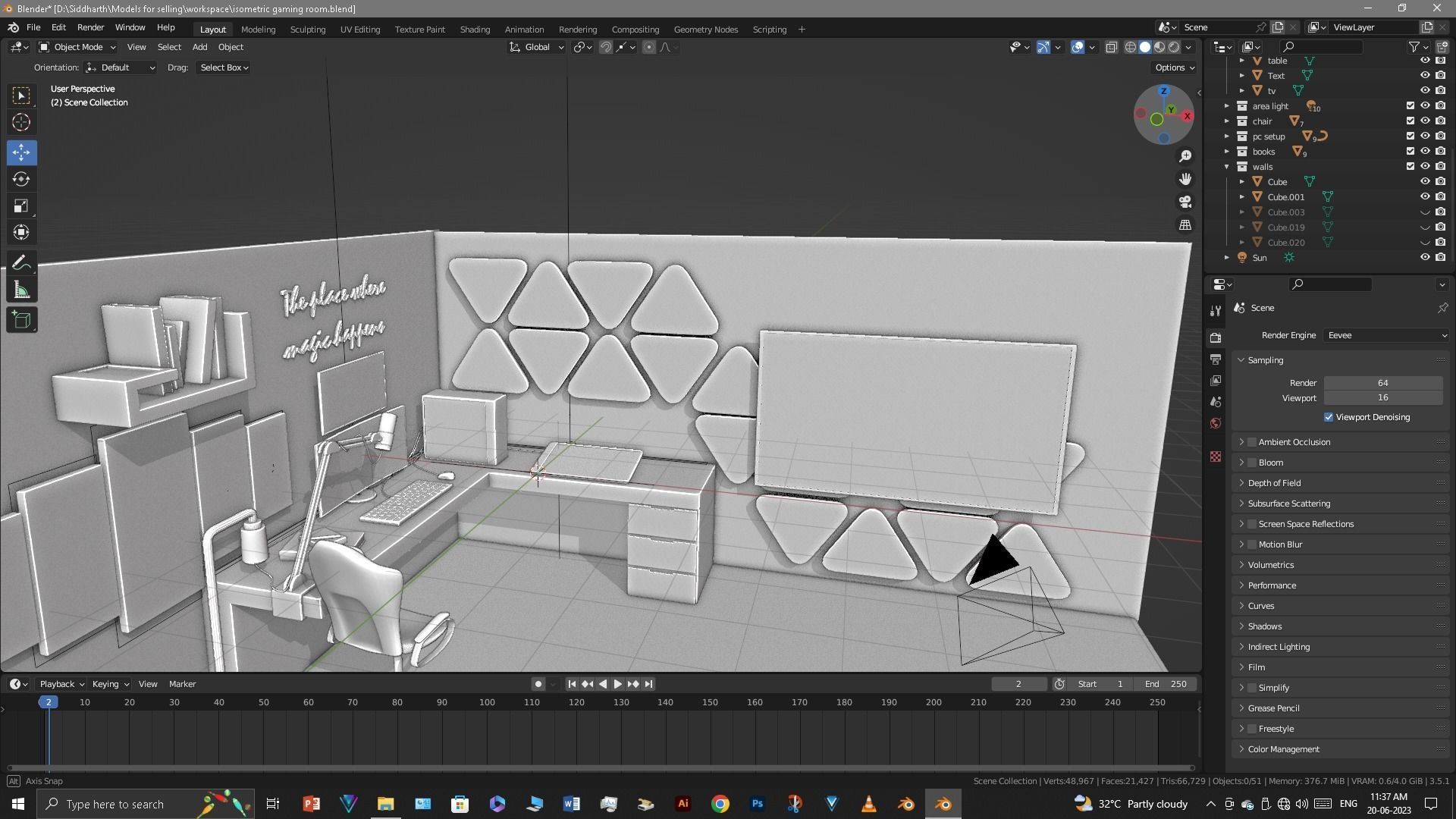
Task: Uncheck the area light collection checkbox
Action: tap(1410, 105)
